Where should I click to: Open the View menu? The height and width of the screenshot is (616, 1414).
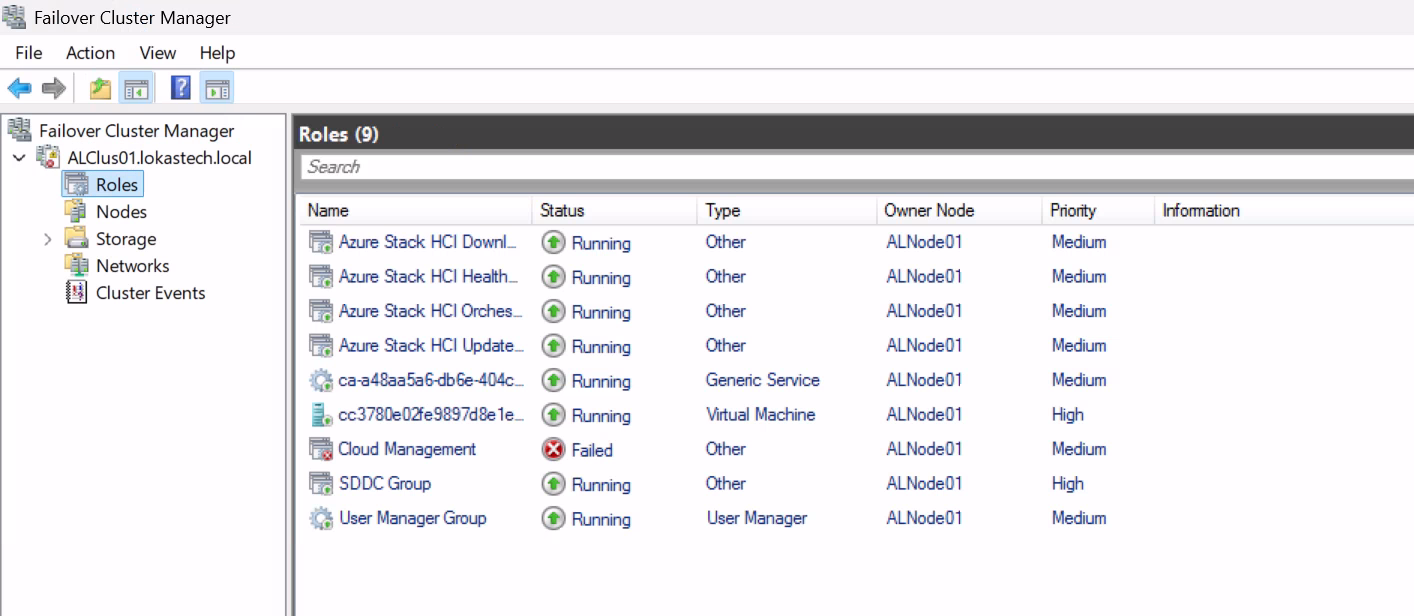[x=157, y=53]
